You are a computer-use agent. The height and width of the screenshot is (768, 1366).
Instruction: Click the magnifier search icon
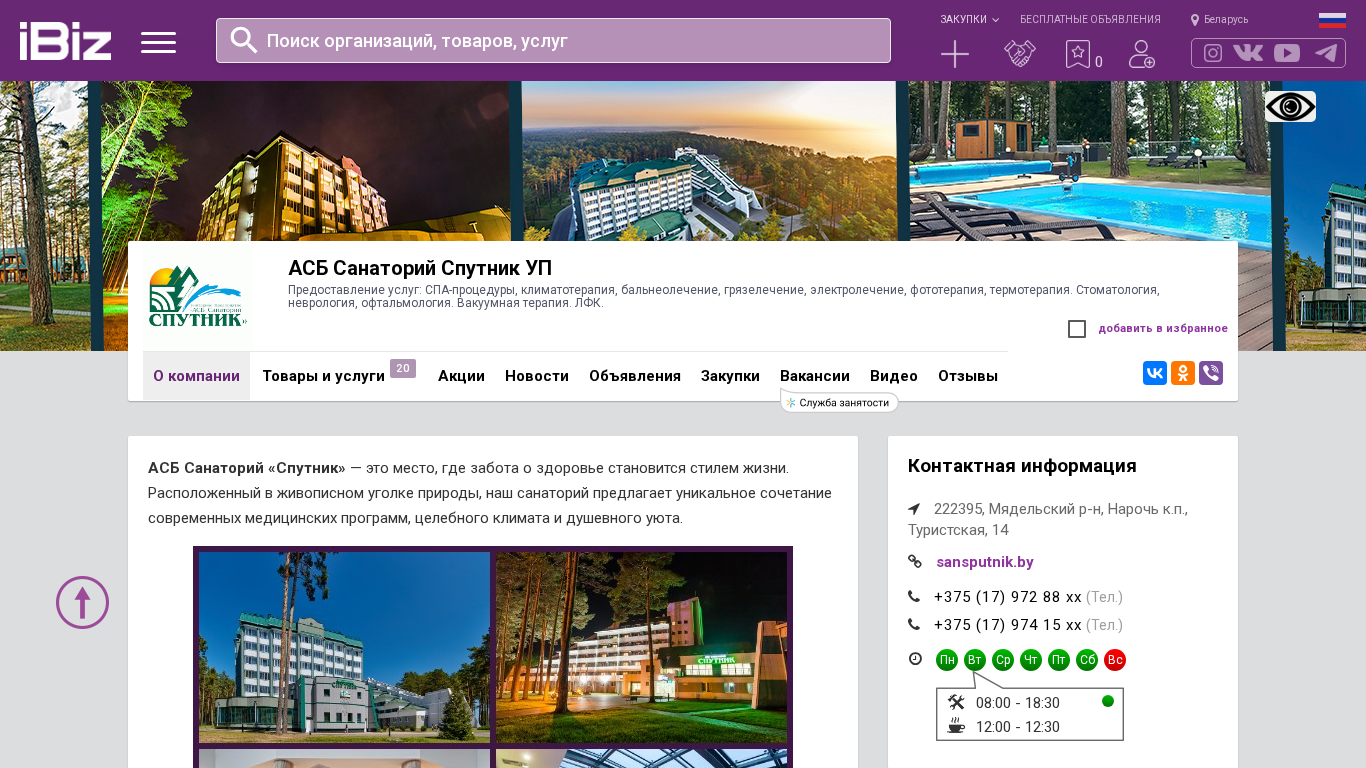pos(244,40)
